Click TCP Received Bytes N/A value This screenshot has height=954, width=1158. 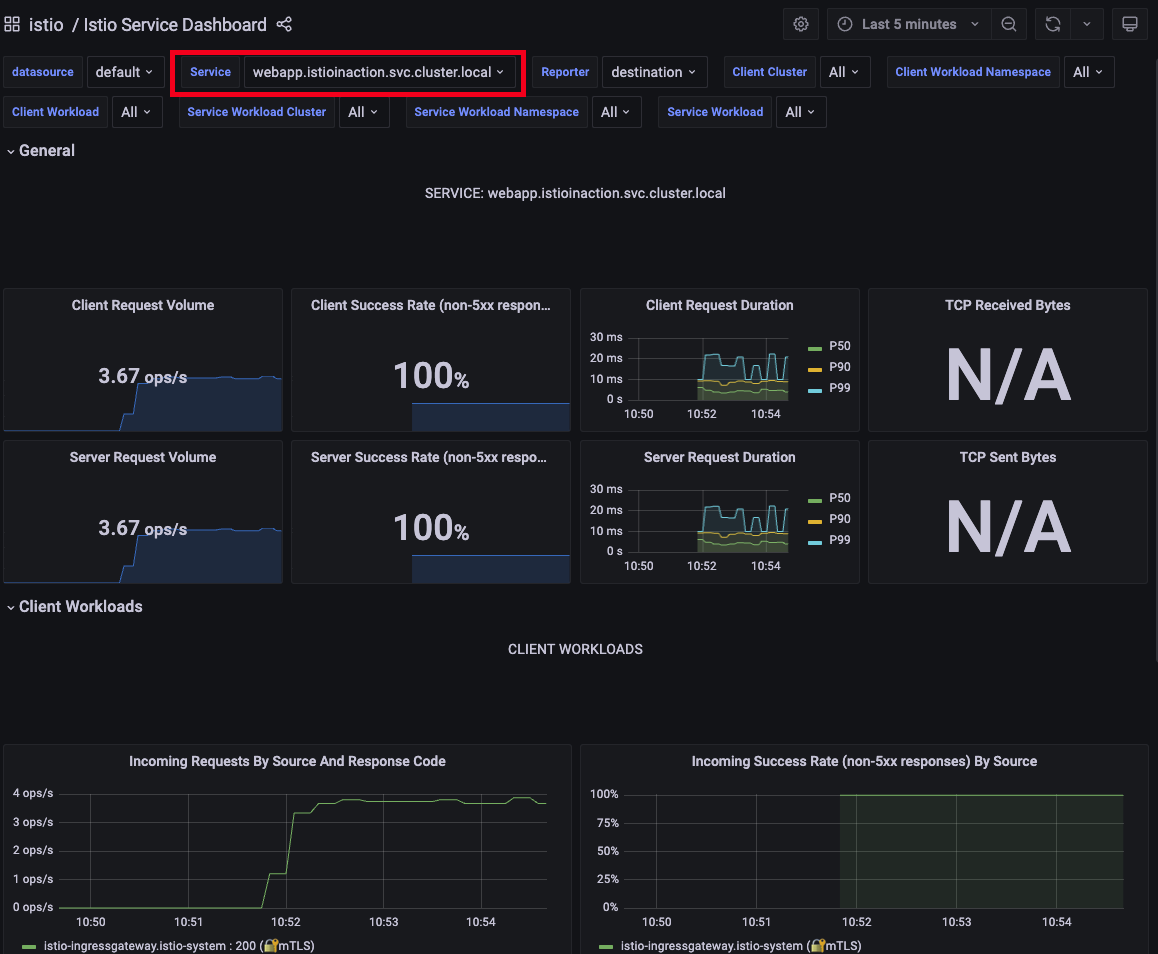click(x=1008, y=376)
